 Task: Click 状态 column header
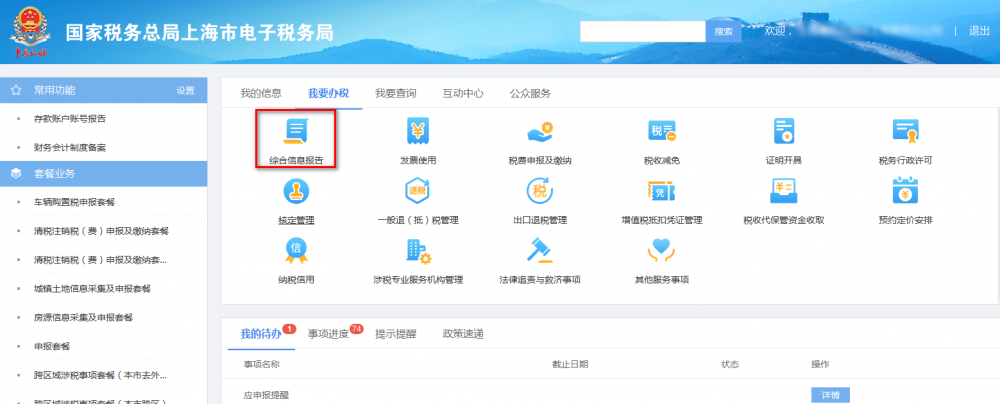pos(730,364)
